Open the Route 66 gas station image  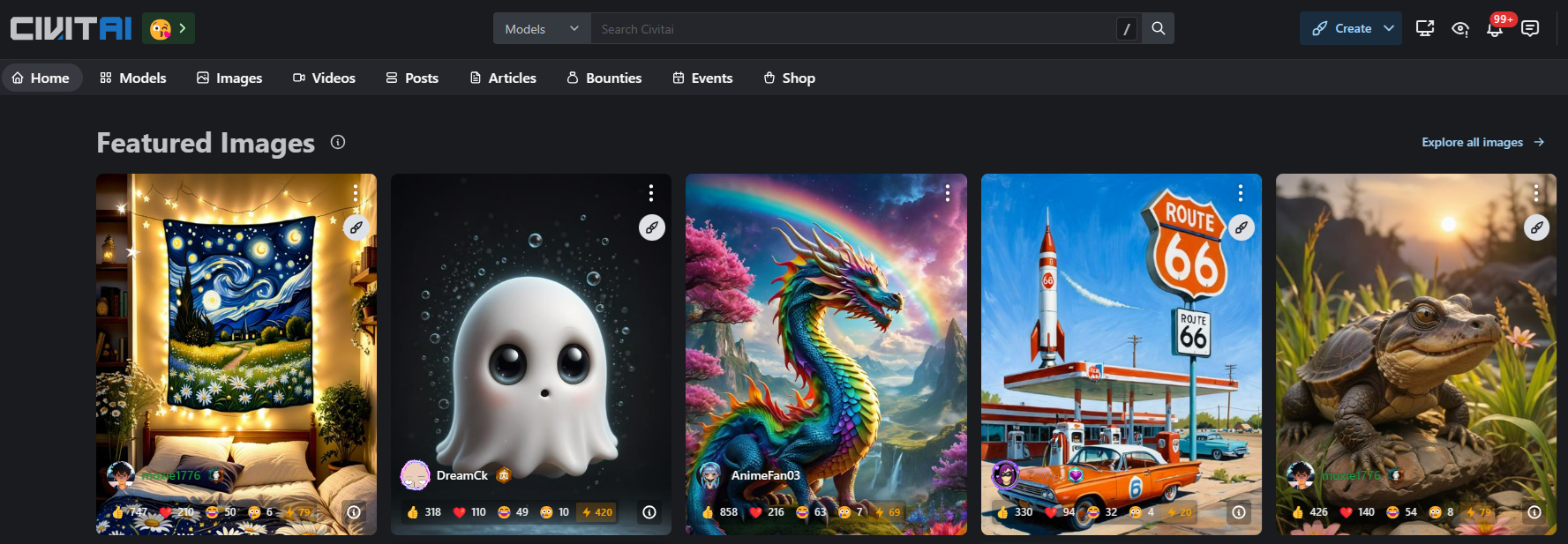click(x=1121, y=353)
